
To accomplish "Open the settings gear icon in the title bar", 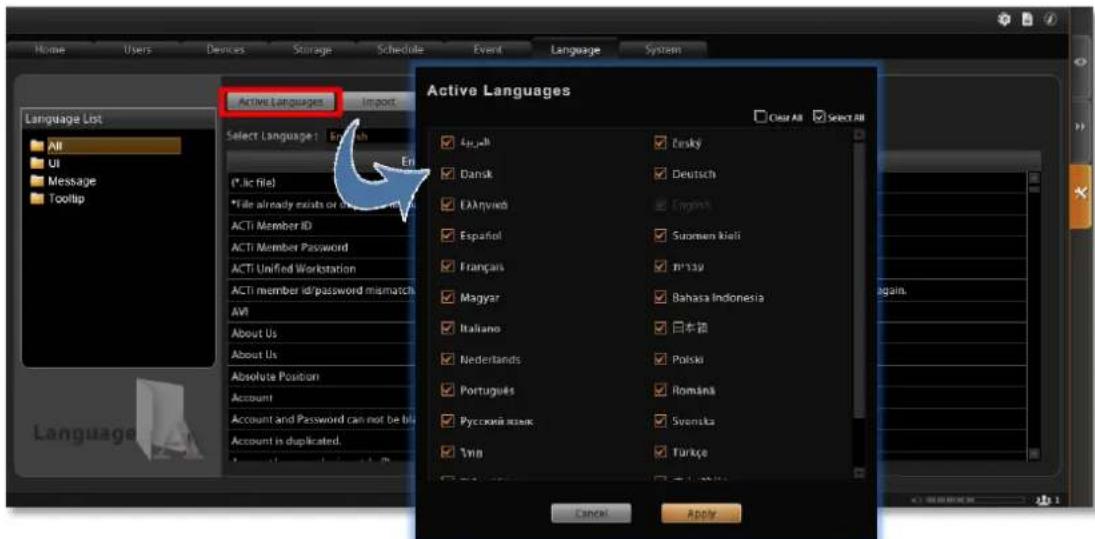I will point(1005,20).
